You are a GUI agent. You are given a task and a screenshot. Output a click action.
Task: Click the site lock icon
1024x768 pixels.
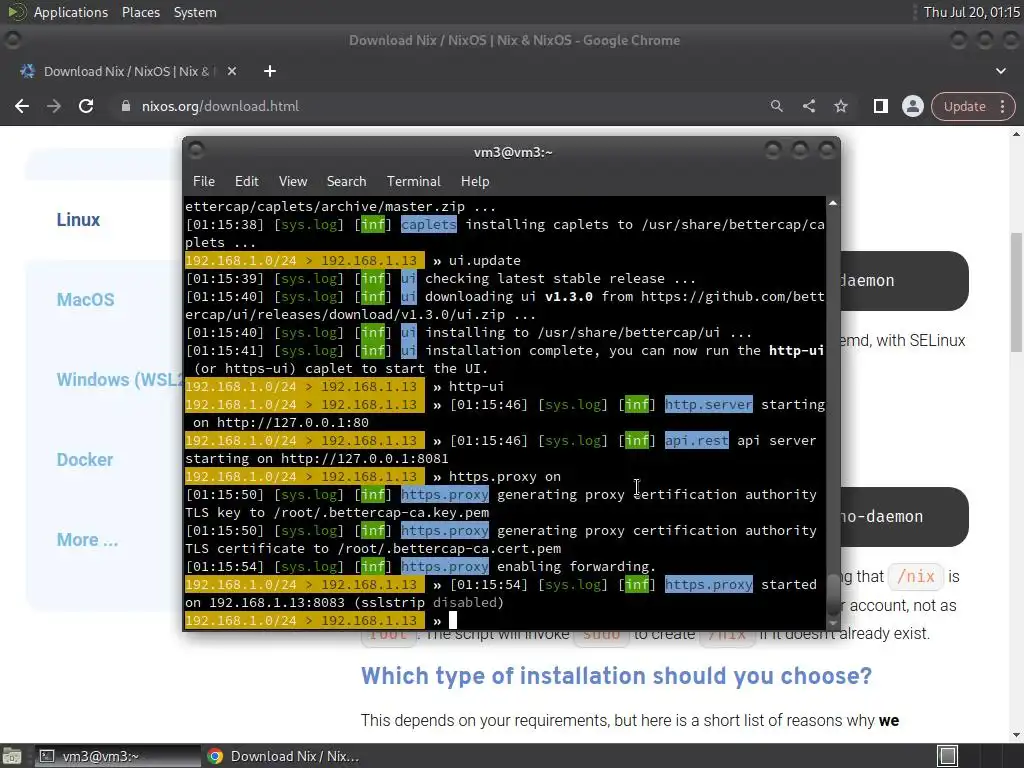point(126,106)
